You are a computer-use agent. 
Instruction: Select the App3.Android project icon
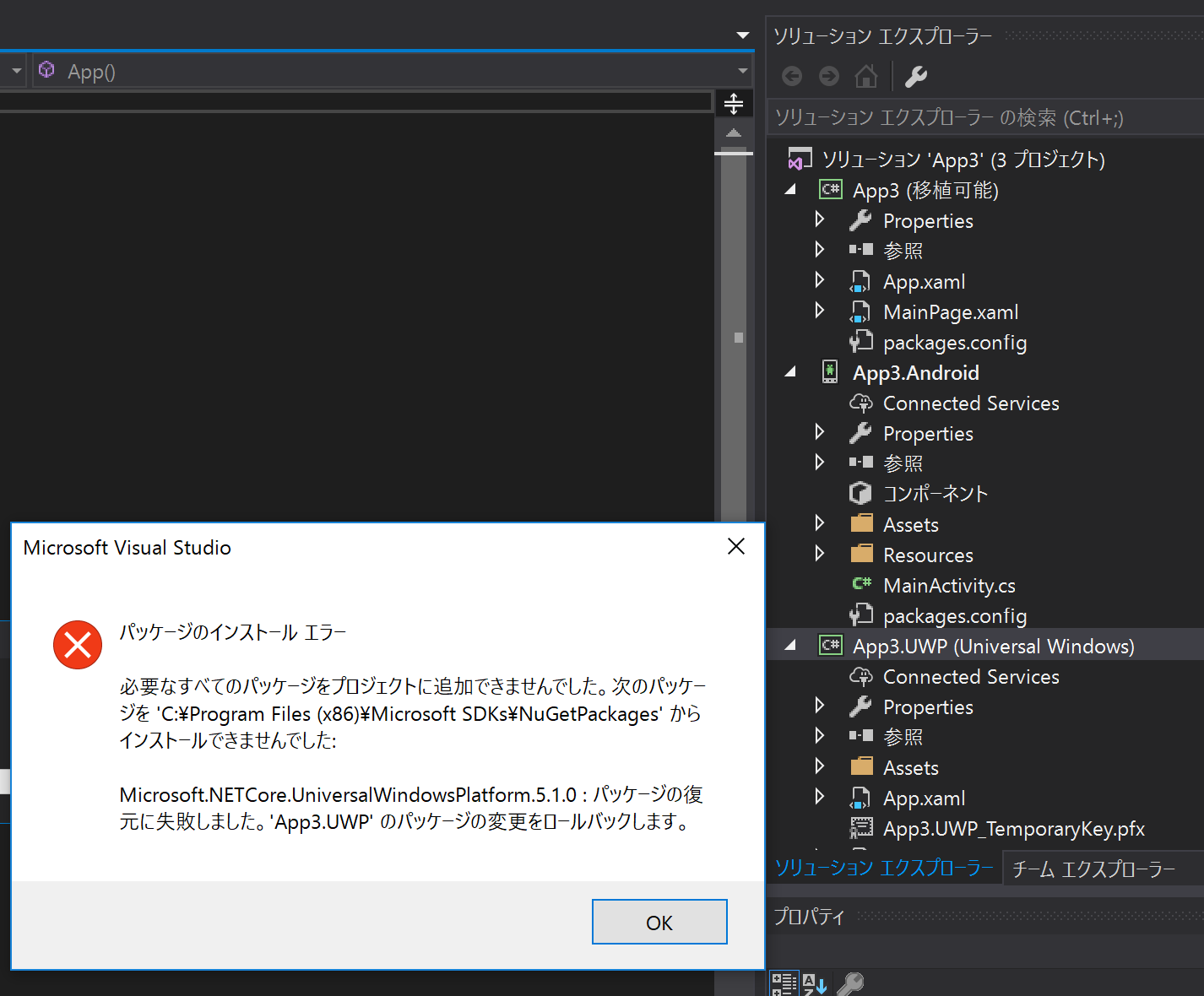[830, 372]
